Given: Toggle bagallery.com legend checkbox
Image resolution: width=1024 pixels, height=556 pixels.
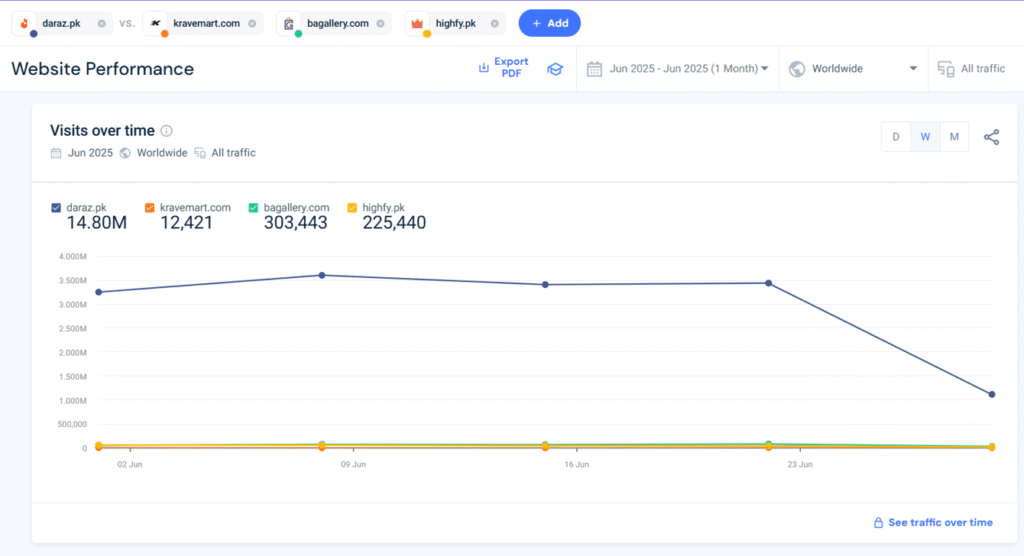Looking at the screenshot, I should (x=254, y=208).
